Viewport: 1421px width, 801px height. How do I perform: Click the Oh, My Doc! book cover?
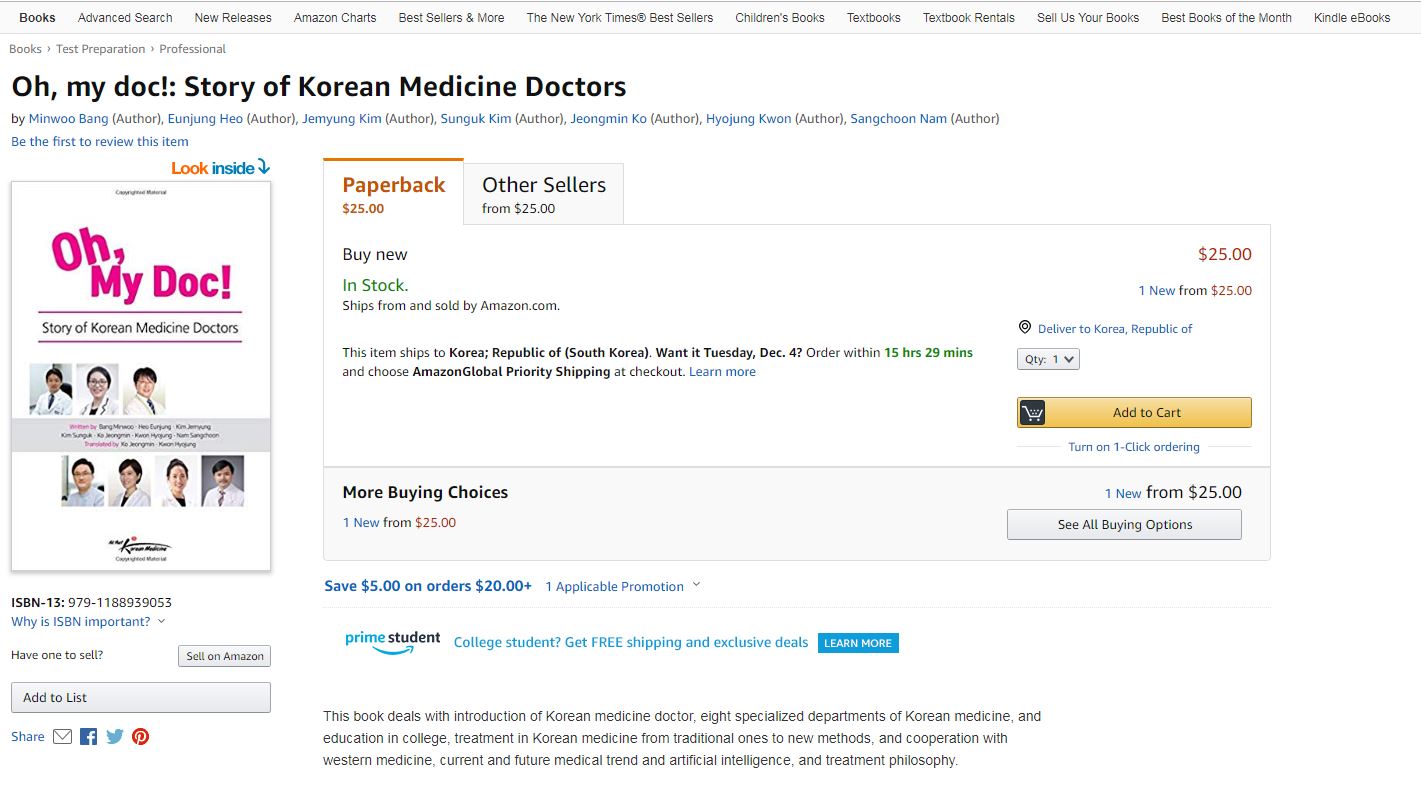[141, 376]
